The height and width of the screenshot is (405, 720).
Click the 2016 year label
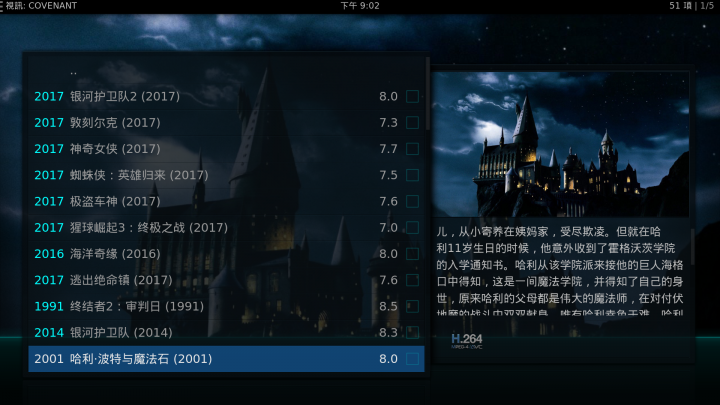point(49,253)
